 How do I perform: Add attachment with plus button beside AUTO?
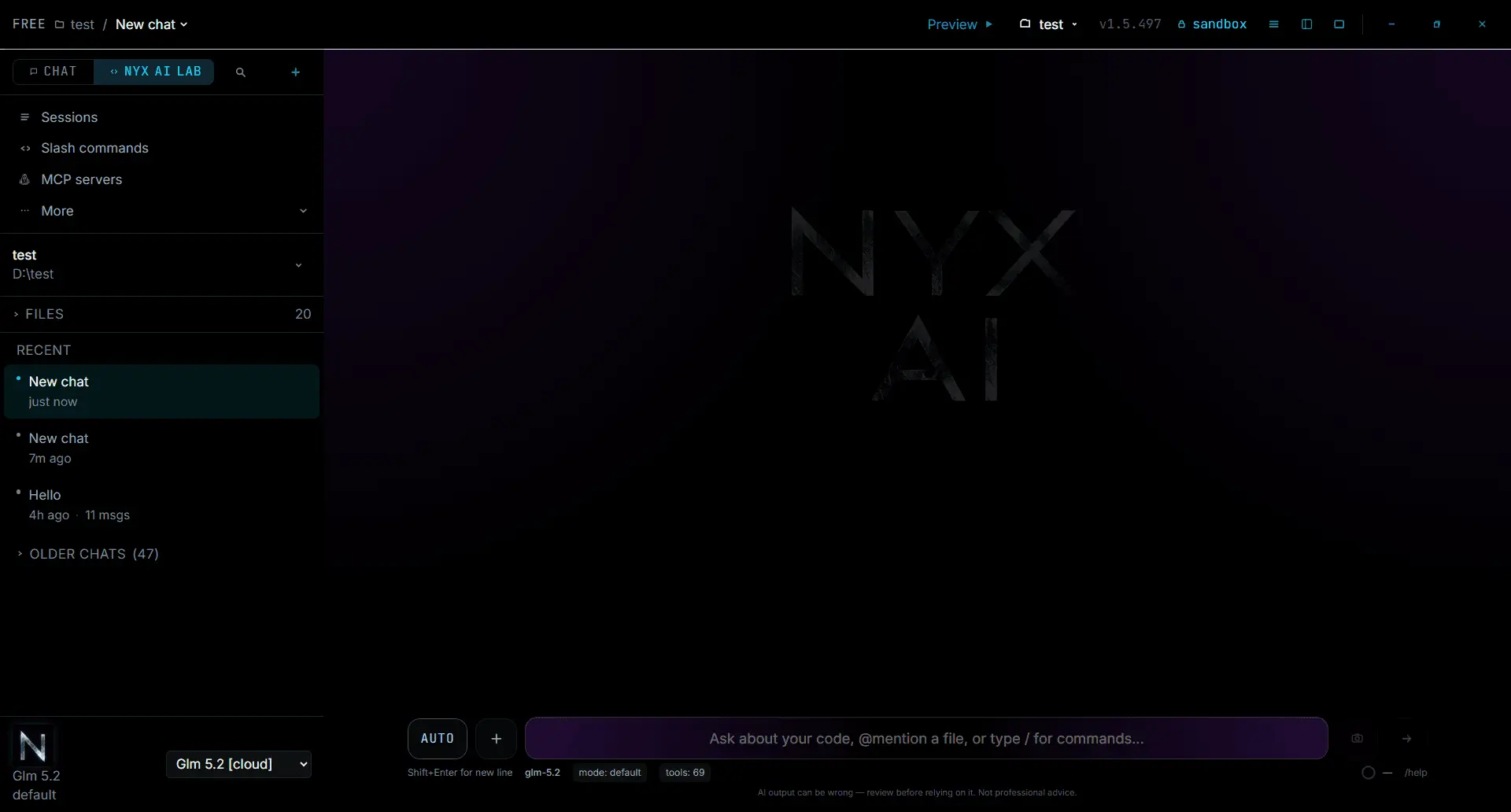(496, 738)
